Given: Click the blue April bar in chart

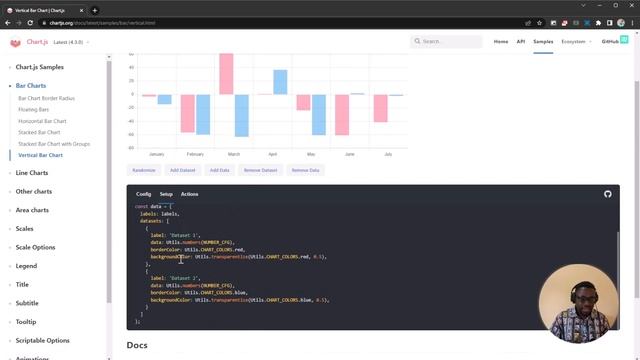Looking at the screenshot, I should 280,82.
